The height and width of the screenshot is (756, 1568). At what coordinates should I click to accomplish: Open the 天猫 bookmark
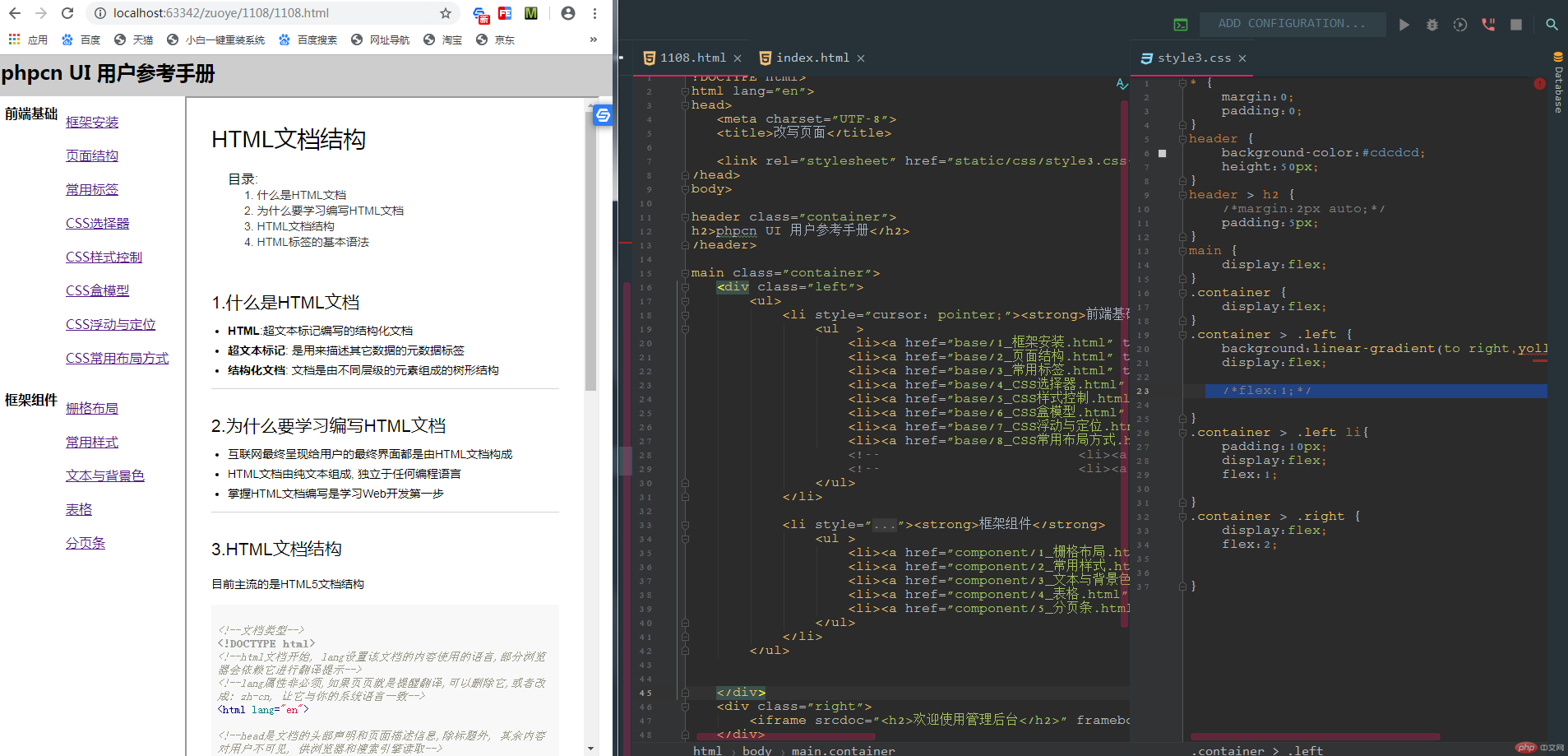tap(133, 39)
